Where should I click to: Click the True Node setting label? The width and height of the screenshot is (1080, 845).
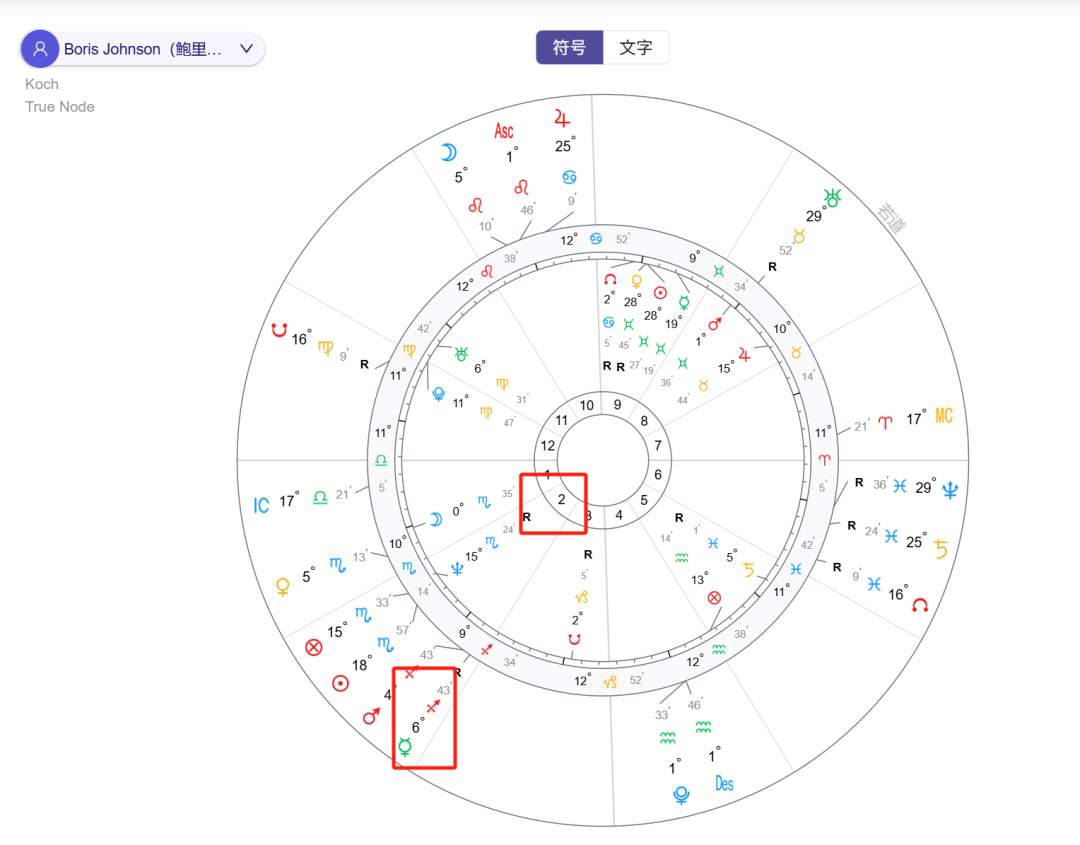point(59,106)
